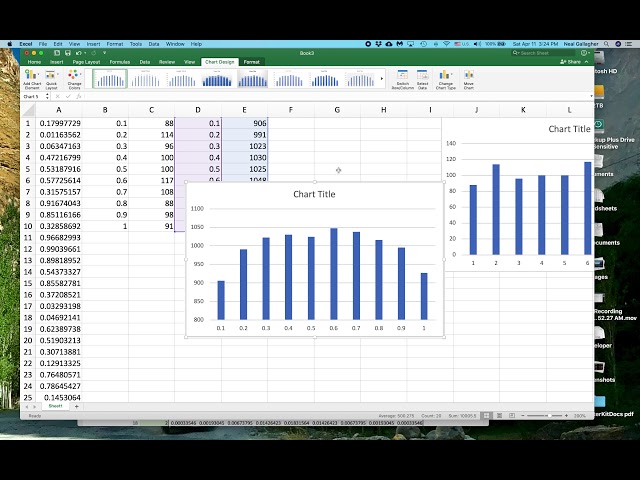Open the Tools menu in menu bar
The height and width of the screenshot is (480, 640).
(x=136, y=44)
